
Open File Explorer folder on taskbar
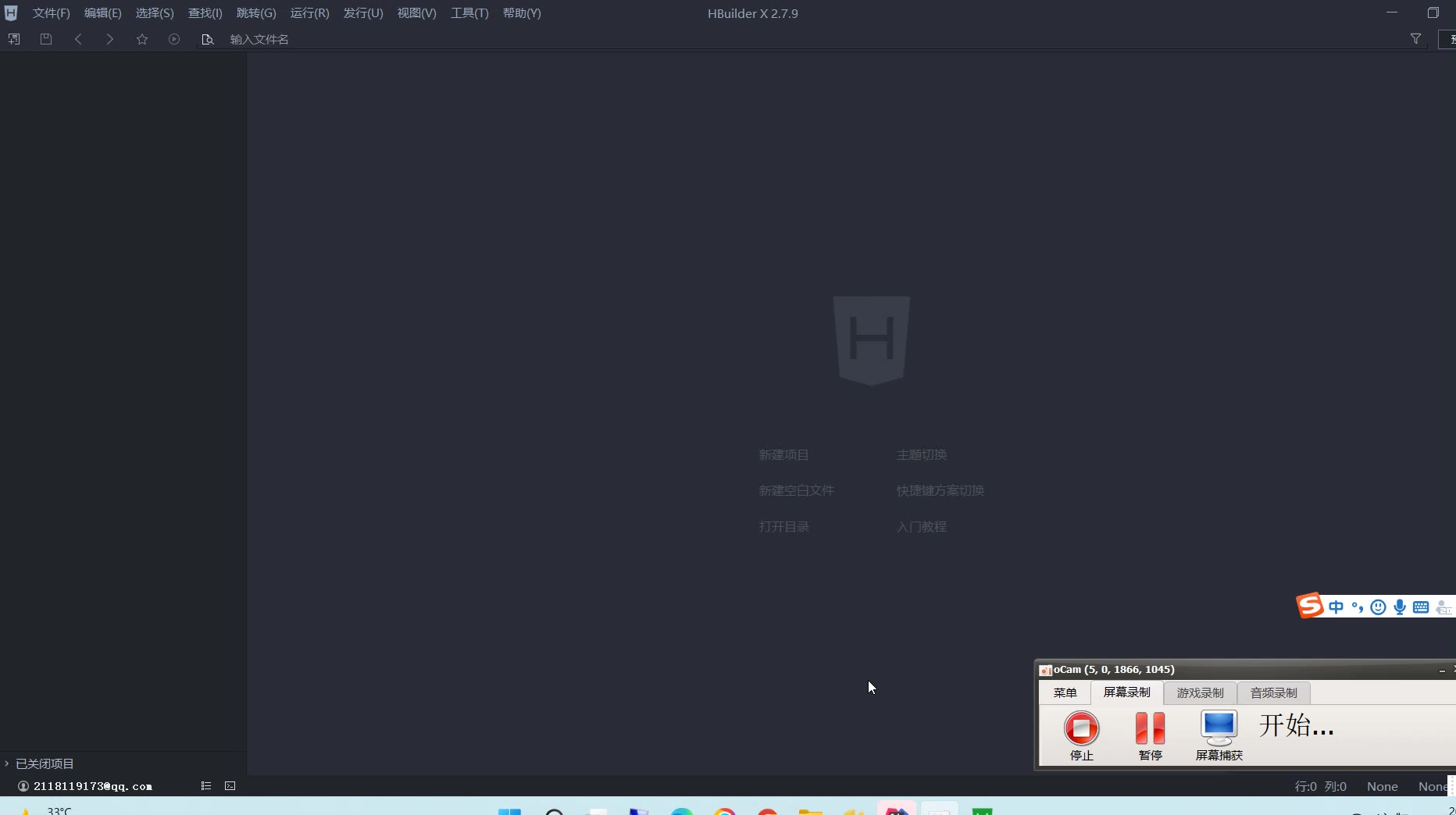pos(811,812)
